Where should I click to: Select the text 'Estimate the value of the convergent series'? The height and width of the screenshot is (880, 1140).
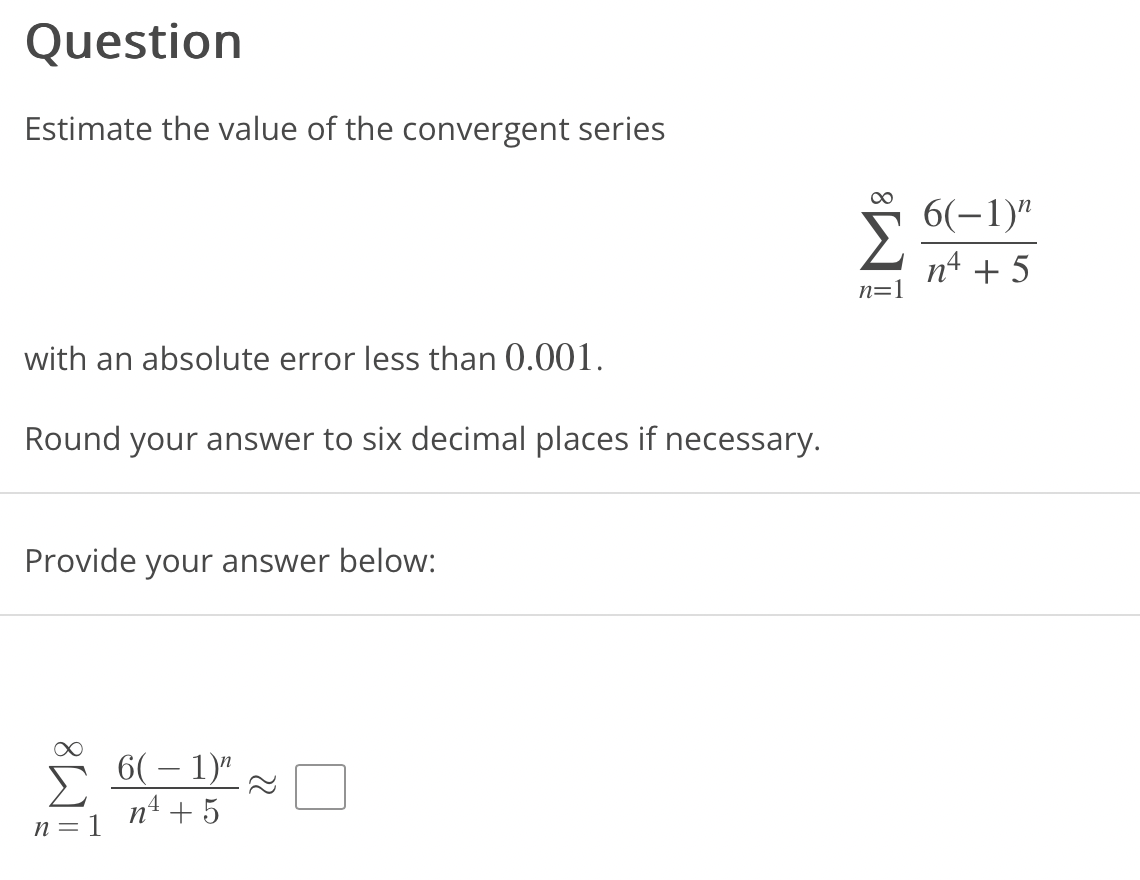[x=345, y=129]
